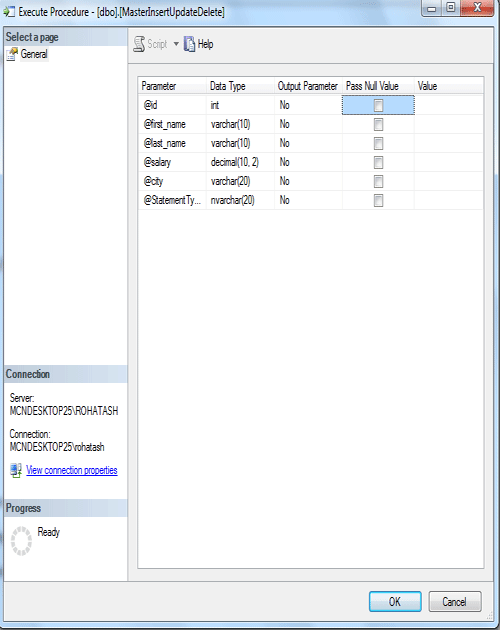Viewport: 500px width, 630px height.
Task: Toggle Pass Null Value for @first_name
Action: pyautogui.click(x=378, y=125)
